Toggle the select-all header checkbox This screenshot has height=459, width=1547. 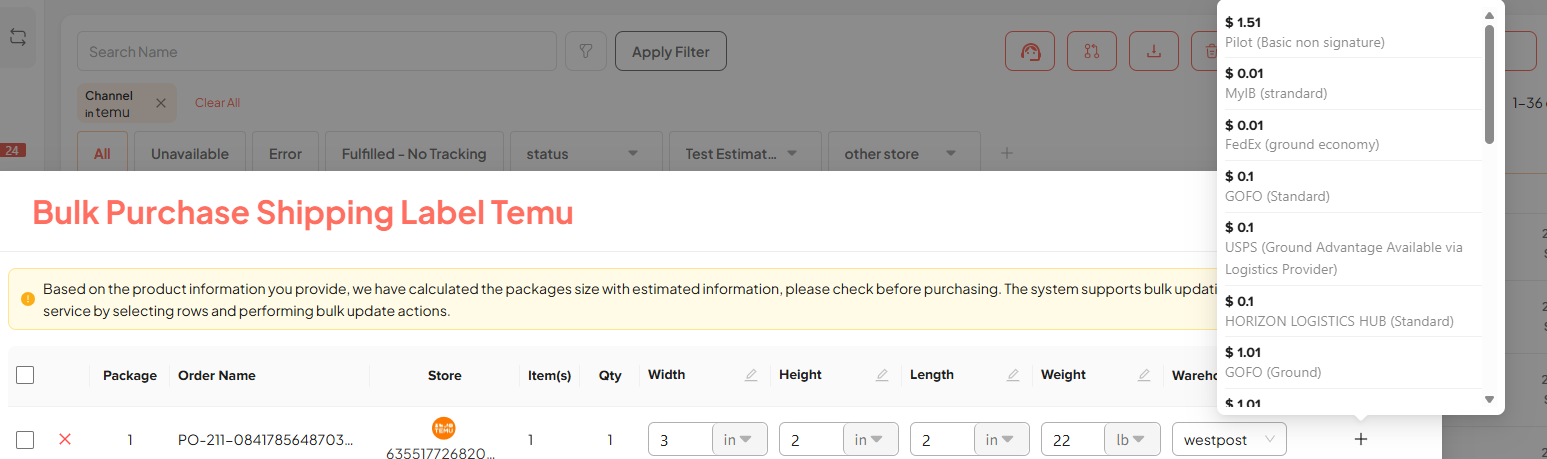(26, 375)
